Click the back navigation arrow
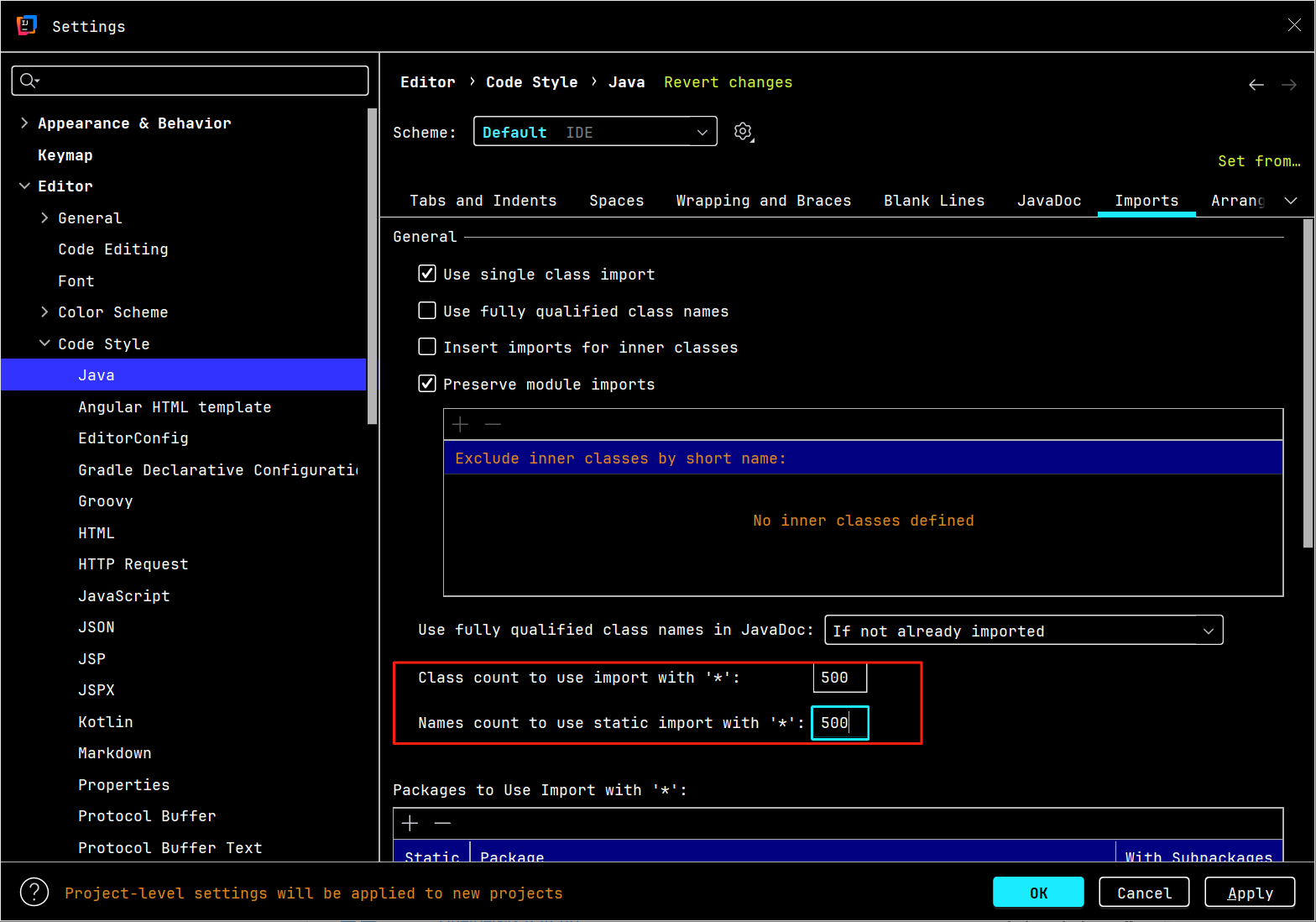This screenshot has width=1316, height=922. point(1256,85)
